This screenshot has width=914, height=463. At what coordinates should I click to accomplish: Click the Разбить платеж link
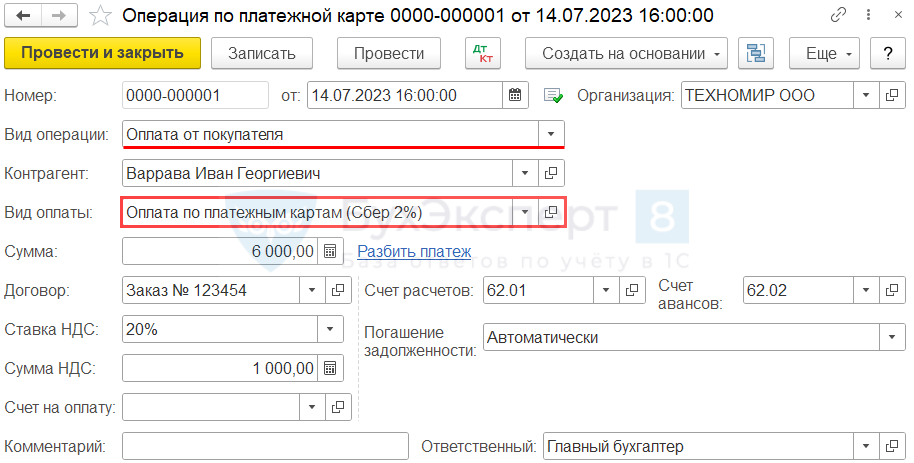(x=414, y=251)
